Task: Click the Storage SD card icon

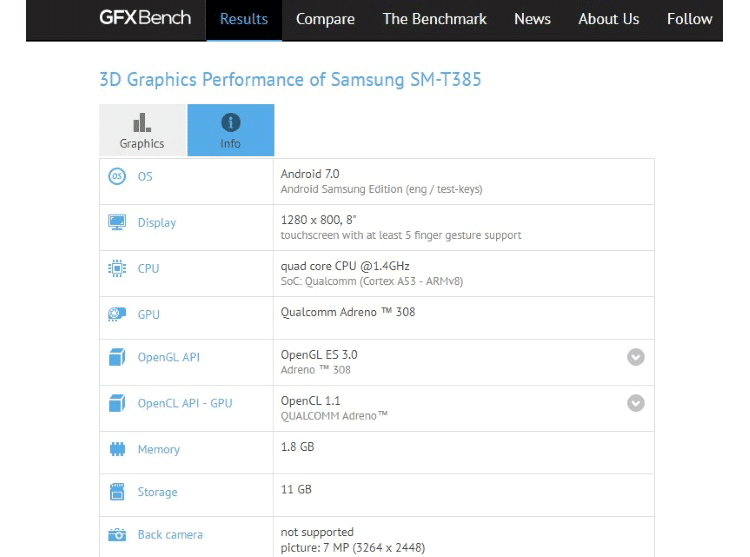Action: 117,491
